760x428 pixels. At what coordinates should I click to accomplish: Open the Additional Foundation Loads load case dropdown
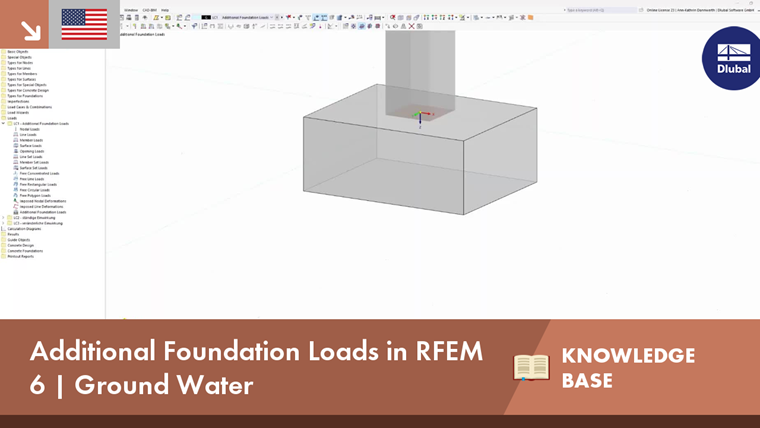click(271, 17)
